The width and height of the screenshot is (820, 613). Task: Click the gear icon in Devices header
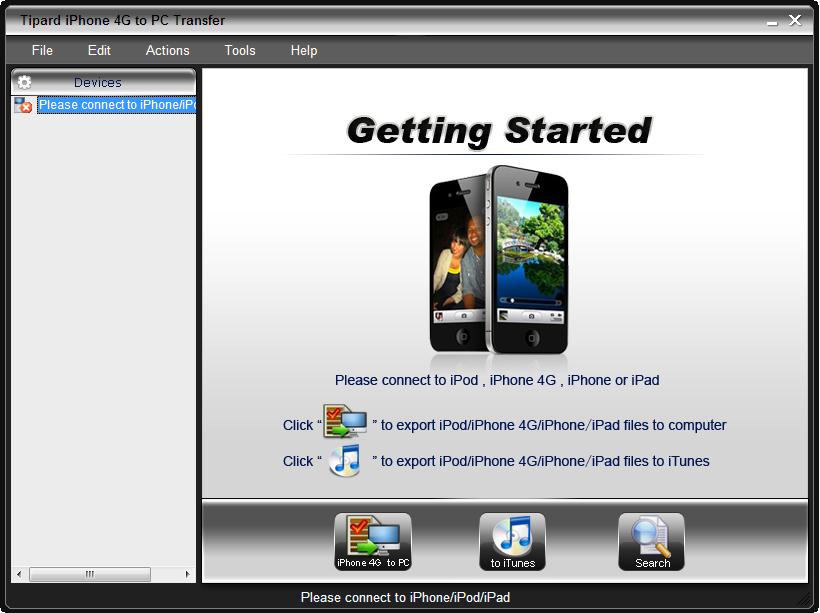(x=25, y=82)
